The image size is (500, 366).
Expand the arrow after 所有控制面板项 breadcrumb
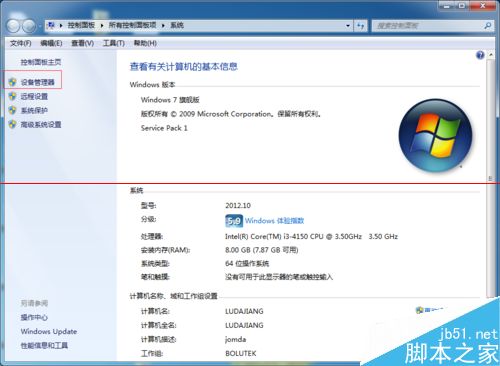pos(163,25)
